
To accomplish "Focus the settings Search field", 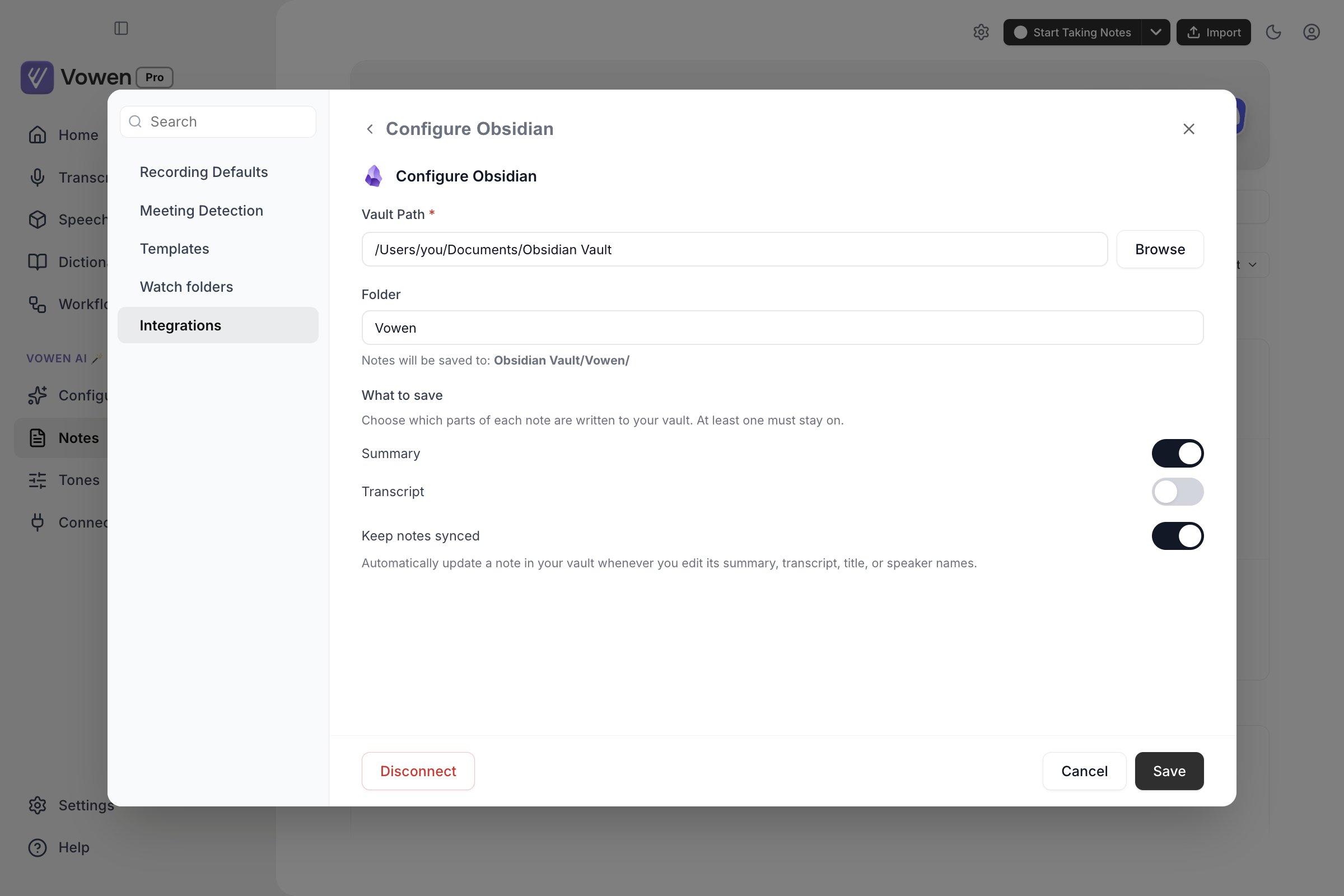I will click(218, 122).
